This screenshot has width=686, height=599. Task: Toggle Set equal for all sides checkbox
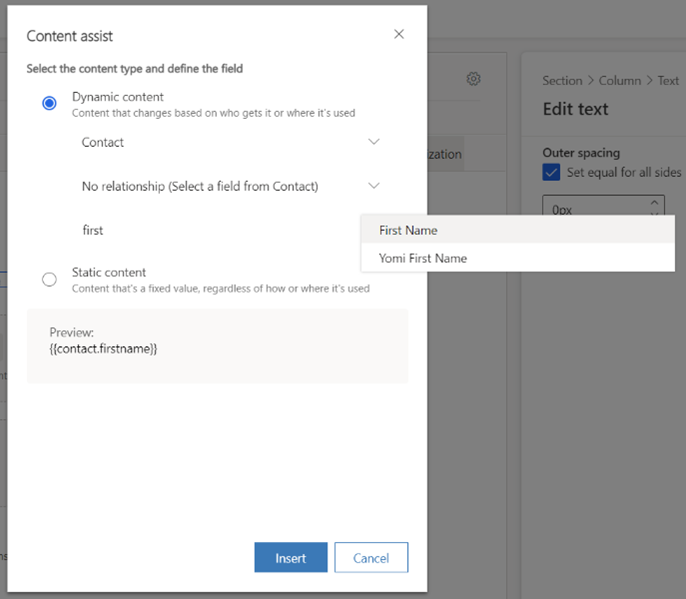point(551,172)
